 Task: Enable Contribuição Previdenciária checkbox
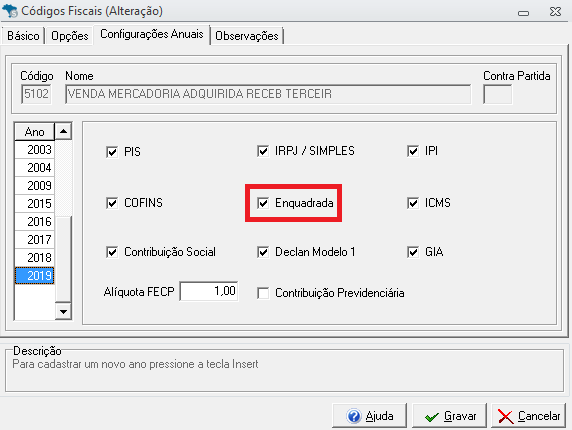click(x=263, y=293)
